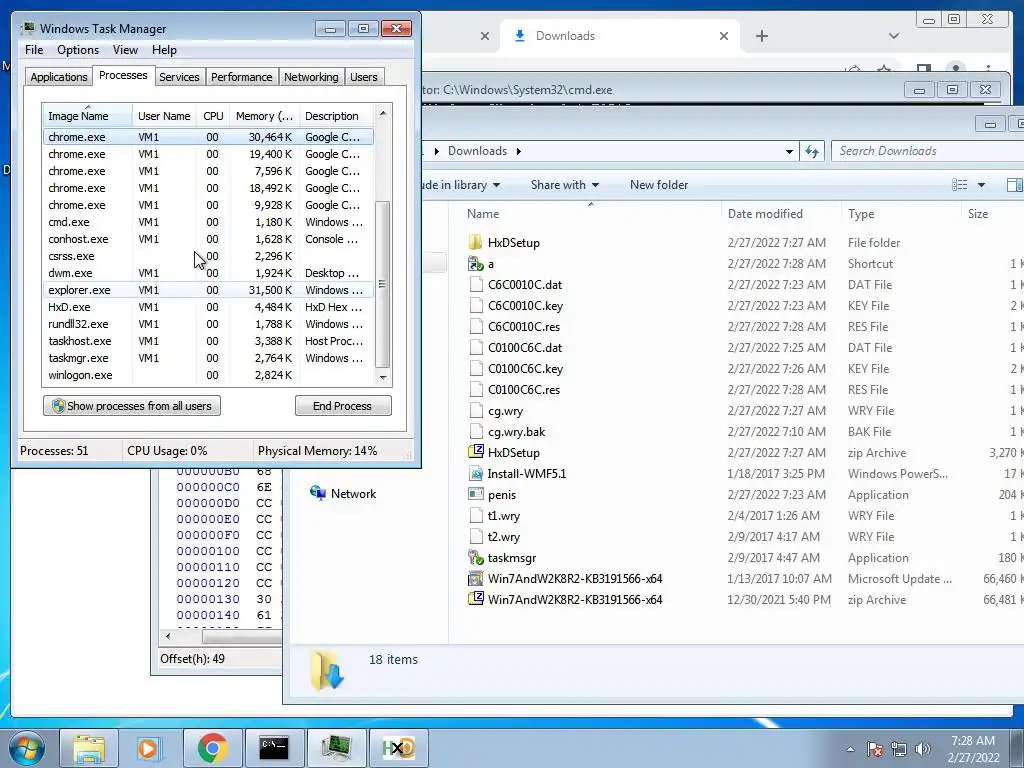Switch to the cmd window on taskbar

coord(274,748)
